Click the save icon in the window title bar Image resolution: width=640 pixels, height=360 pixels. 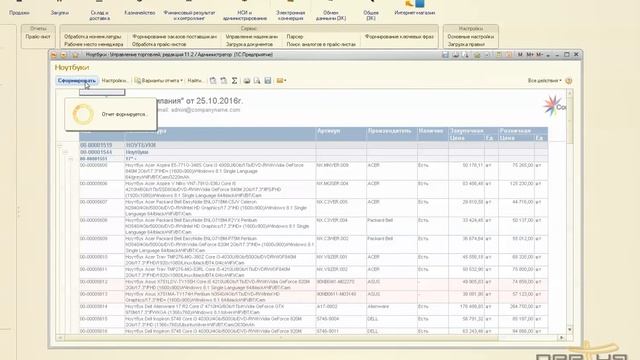click(x=445, y=55)
